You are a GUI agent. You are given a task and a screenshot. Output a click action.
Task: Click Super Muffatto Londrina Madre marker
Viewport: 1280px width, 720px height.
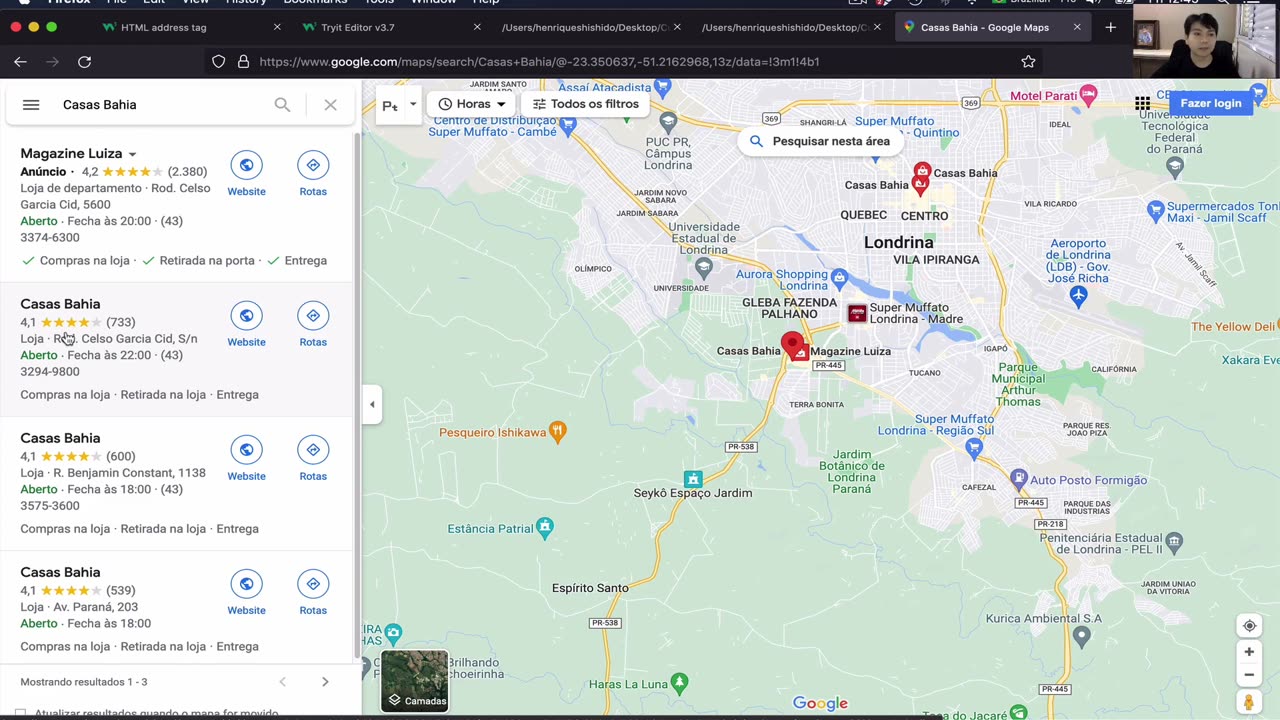(x=857, y=313)
